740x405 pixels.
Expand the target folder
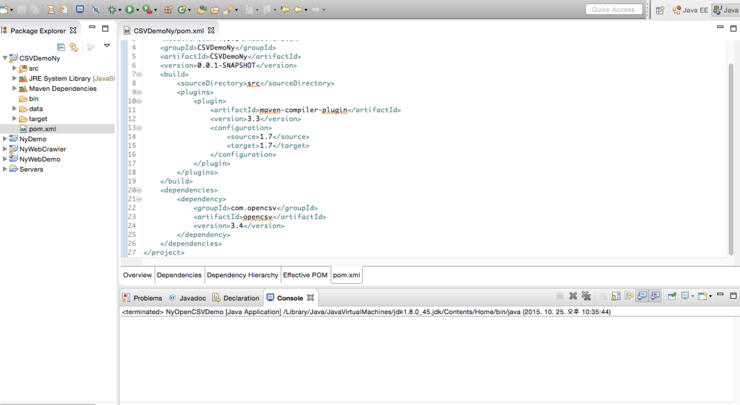point(14,118)
